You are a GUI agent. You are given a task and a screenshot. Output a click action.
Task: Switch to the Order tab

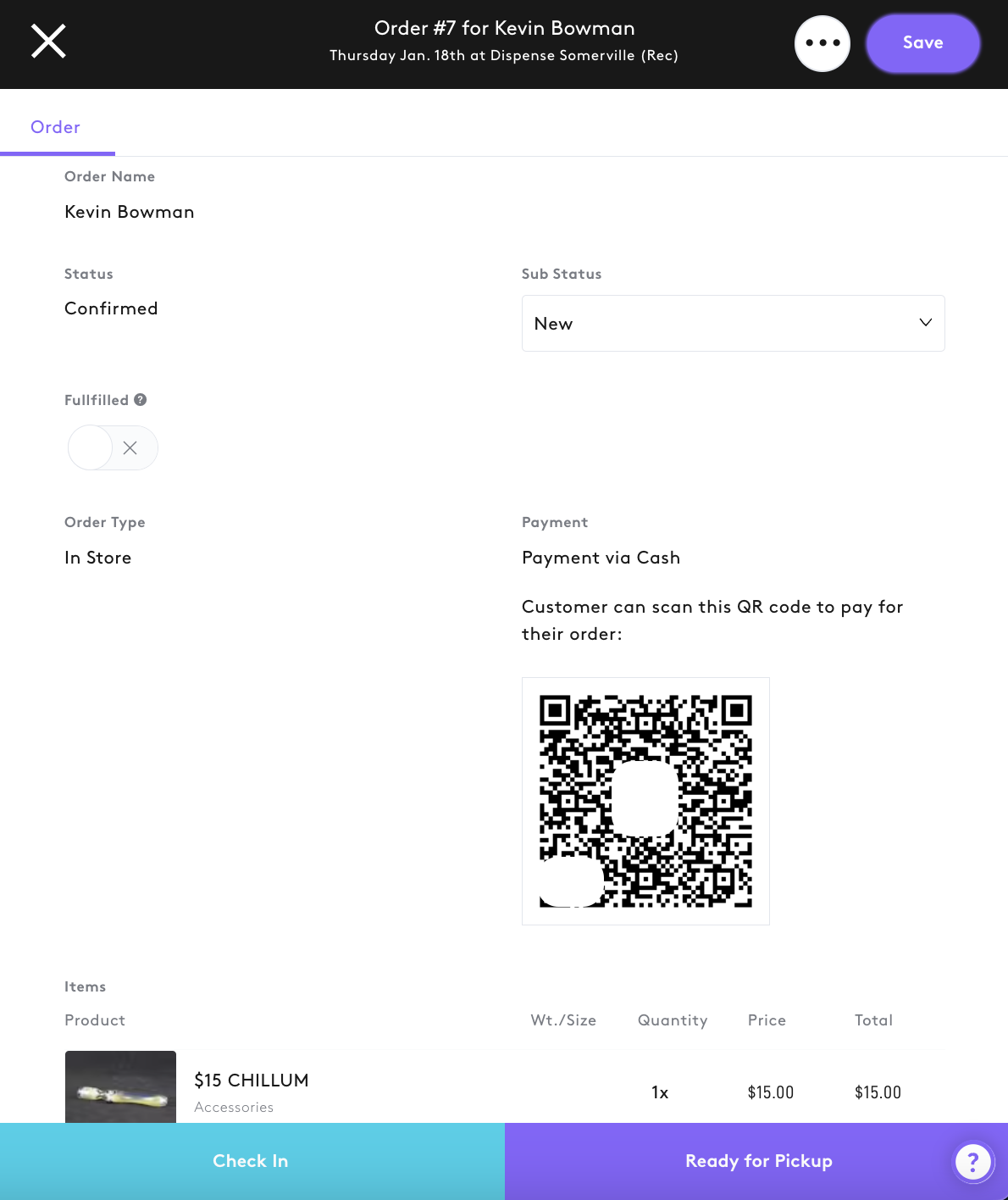point(56,127)
